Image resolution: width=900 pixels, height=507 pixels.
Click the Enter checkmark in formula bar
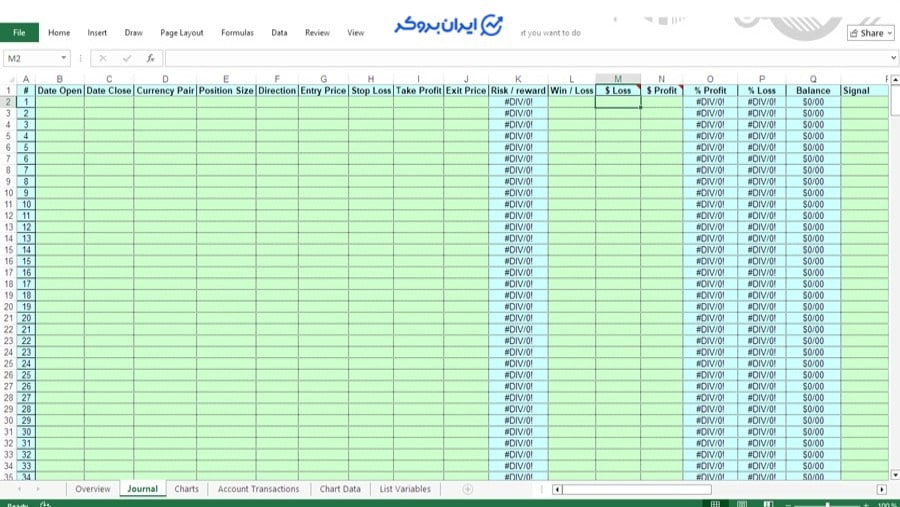coord(127,59)
